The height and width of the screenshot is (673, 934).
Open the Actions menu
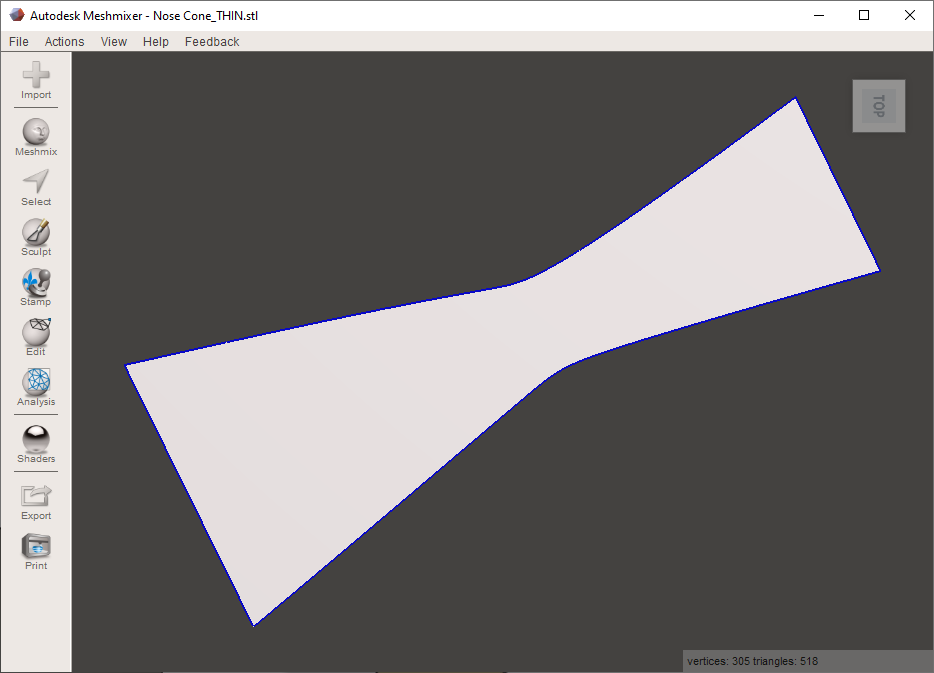coord(64,42)
